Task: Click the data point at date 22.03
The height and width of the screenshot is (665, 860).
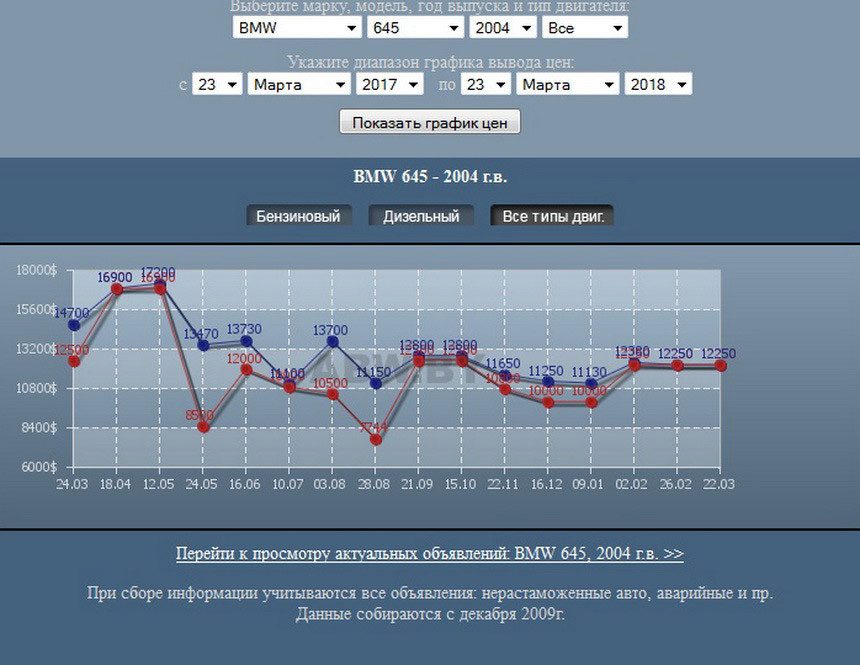Action: (721, 365)
